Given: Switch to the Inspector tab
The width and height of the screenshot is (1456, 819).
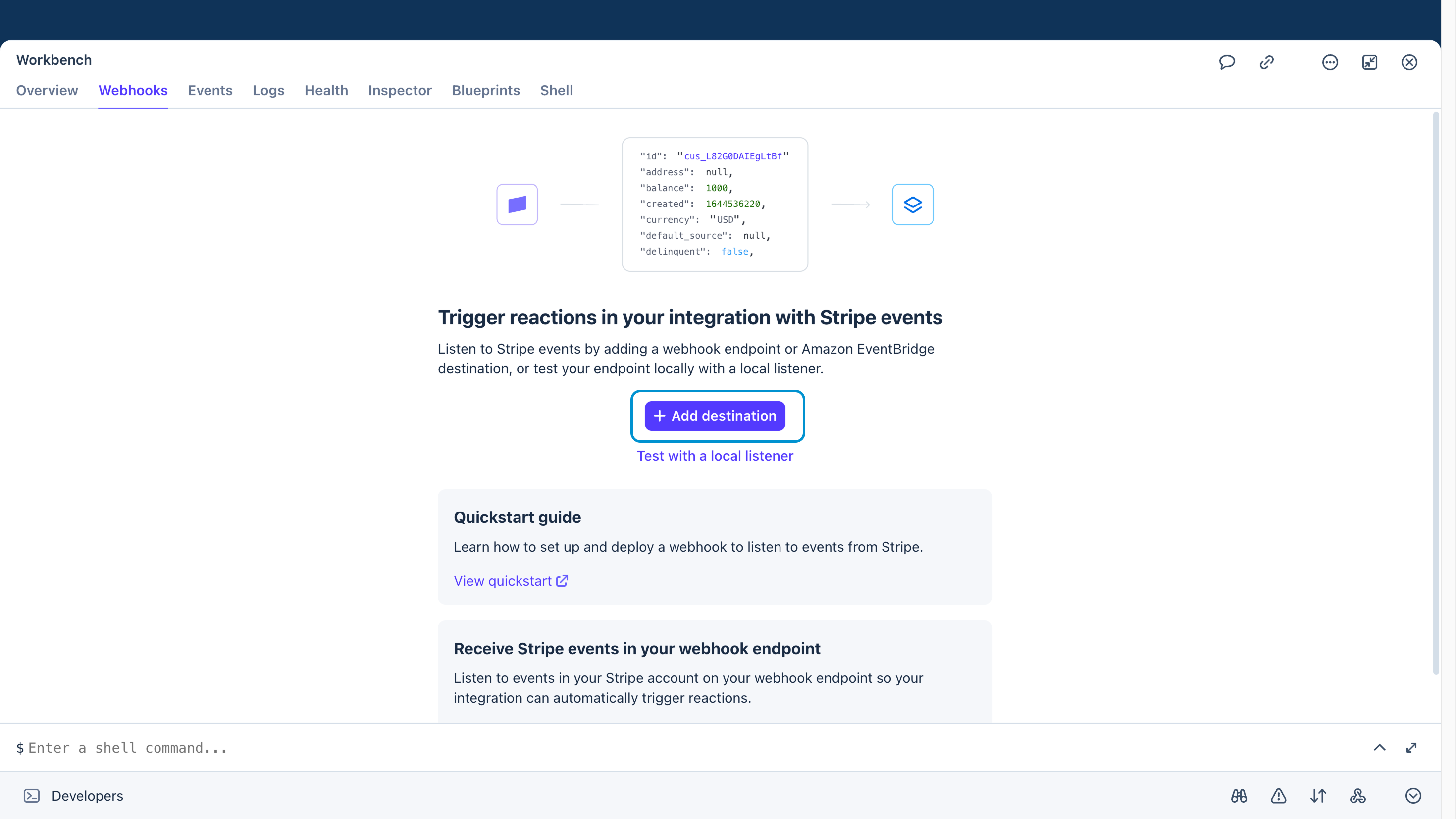Looking at the screenshot, I should 400,91.
